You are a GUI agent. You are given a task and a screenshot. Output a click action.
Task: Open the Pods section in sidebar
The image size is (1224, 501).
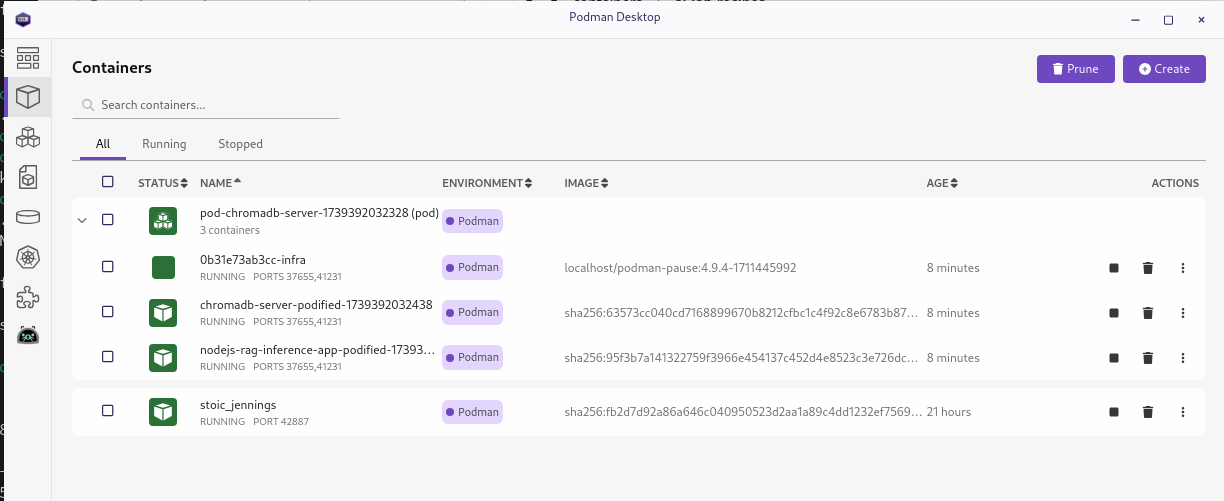pos(28,137)
